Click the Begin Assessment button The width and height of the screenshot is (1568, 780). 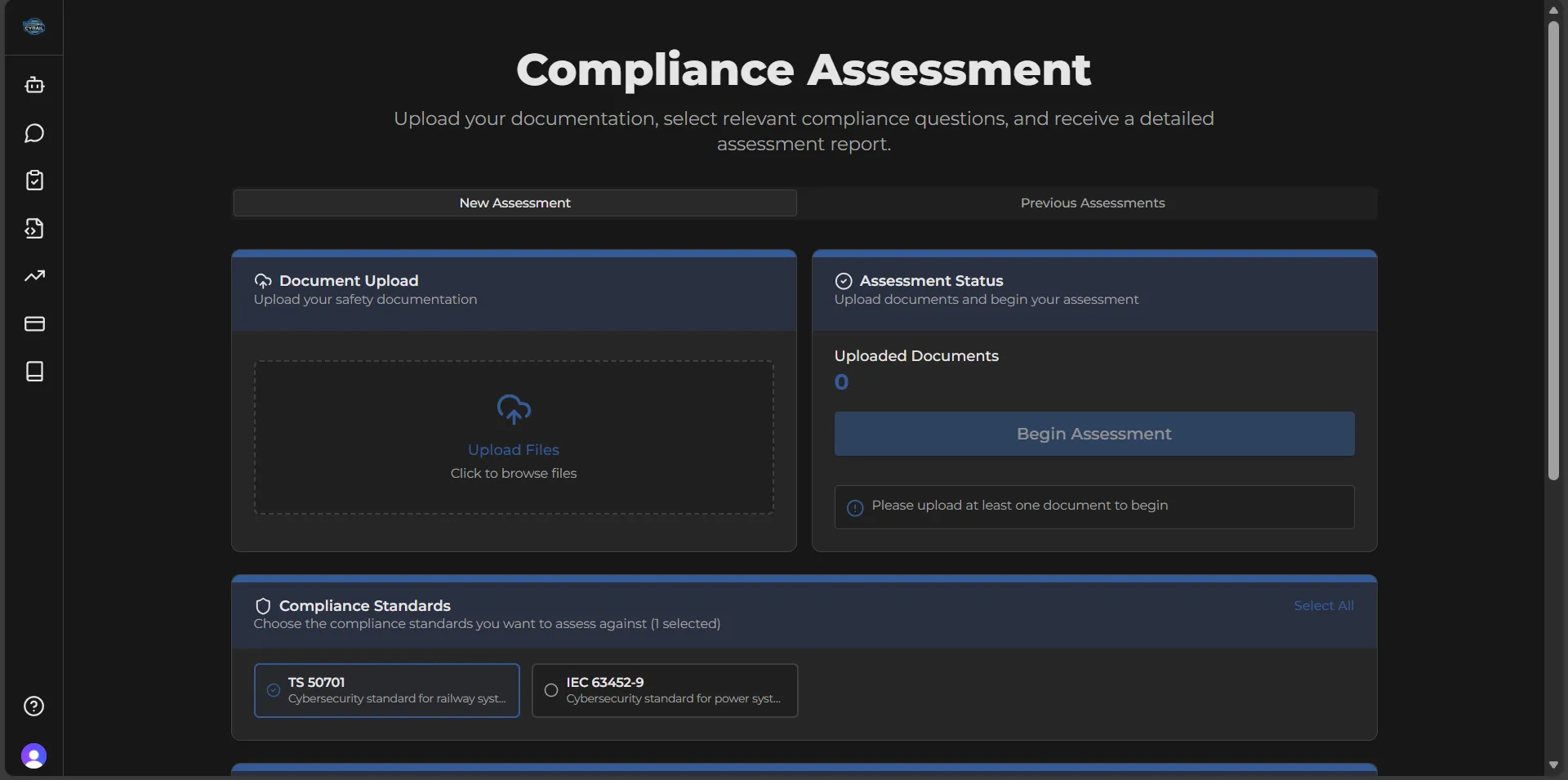(x=1093, y=434)
